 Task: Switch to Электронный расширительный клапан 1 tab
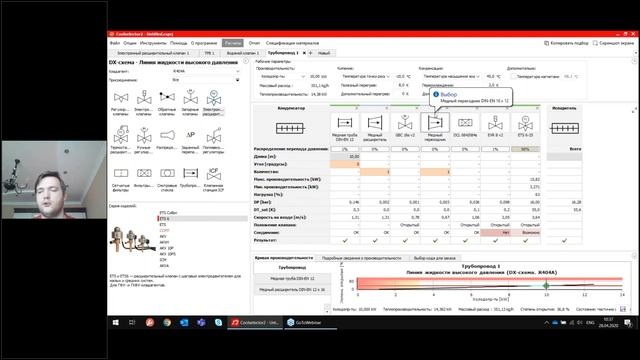point(153,53)
